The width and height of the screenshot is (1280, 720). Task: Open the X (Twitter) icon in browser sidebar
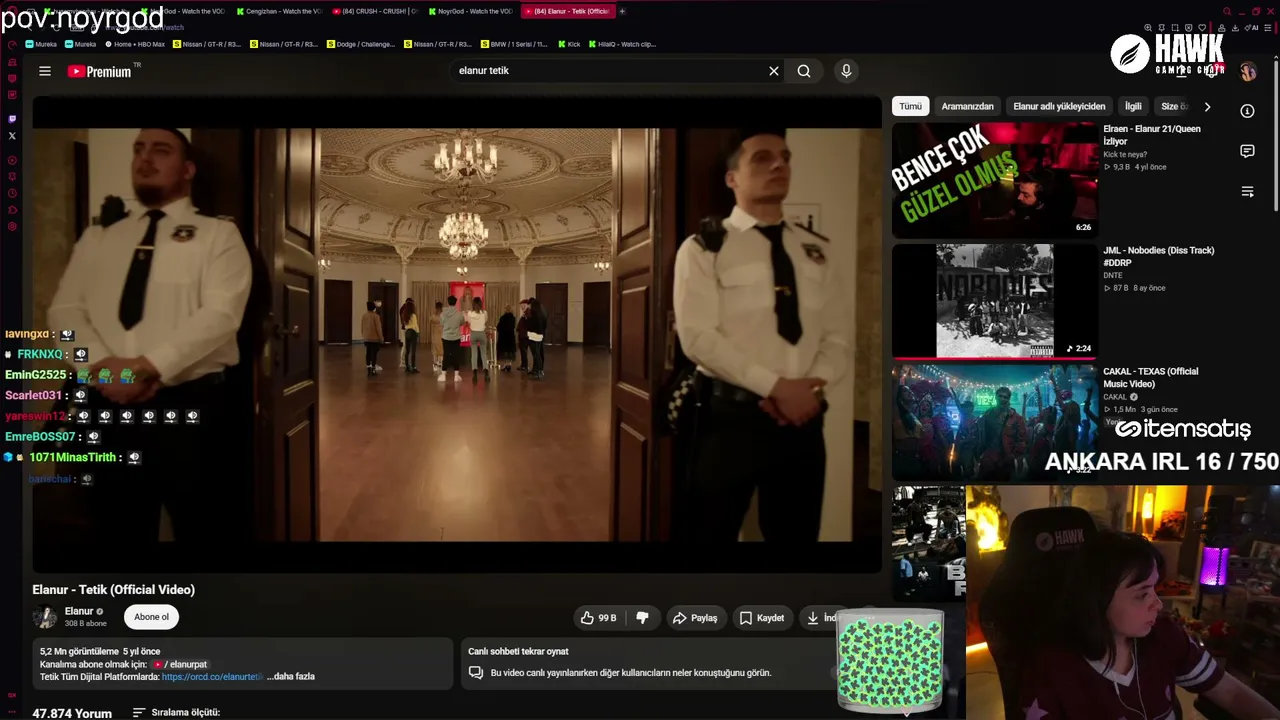[x=12, y=135]
